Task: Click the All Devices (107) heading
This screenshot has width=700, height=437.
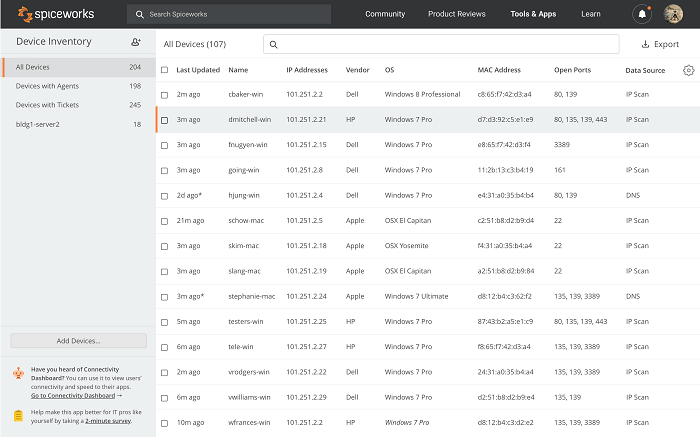Action: [x=195, y=44]
